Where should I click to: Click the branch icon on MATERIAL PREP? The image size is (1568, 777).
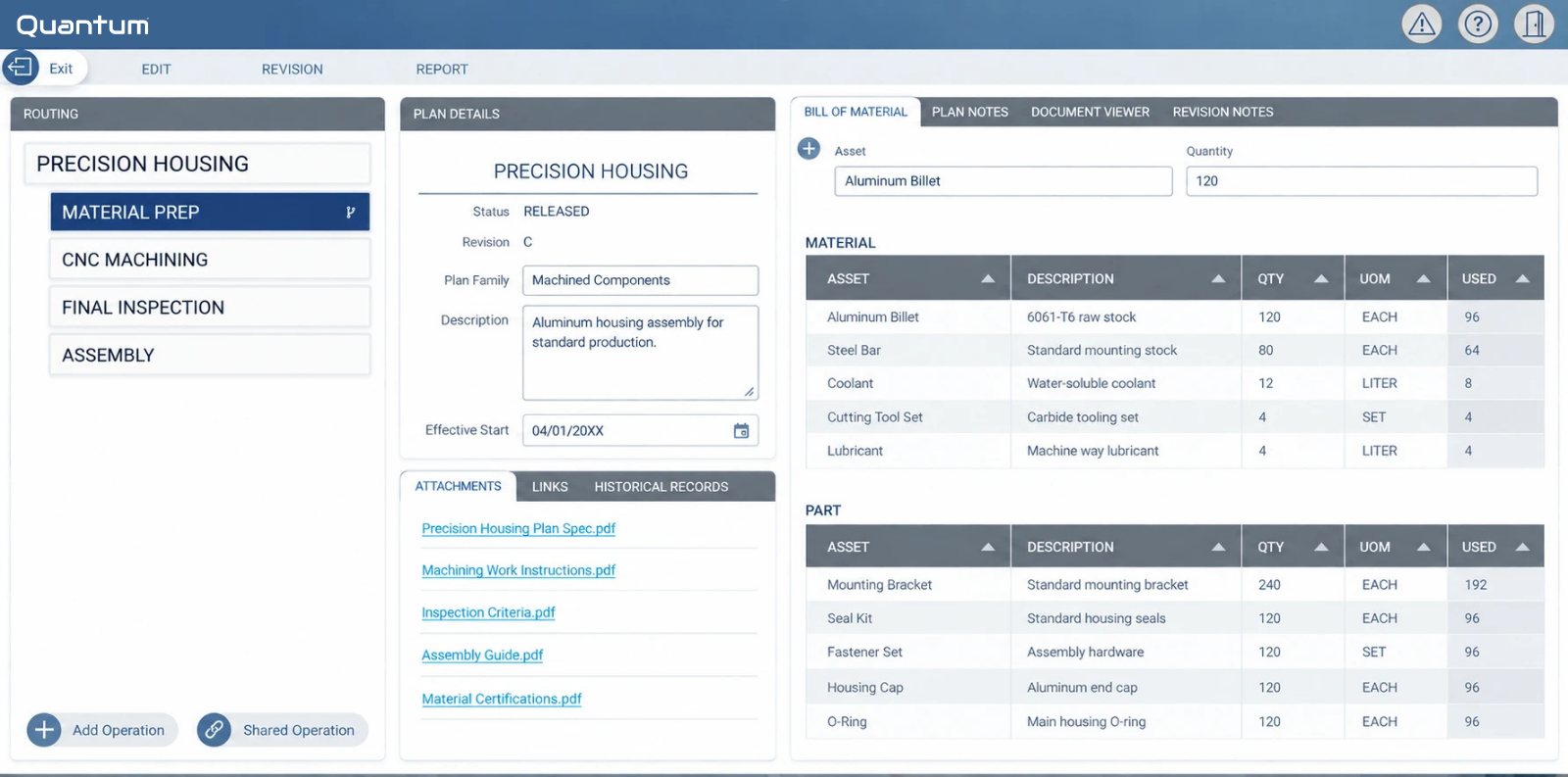(350, 213)
